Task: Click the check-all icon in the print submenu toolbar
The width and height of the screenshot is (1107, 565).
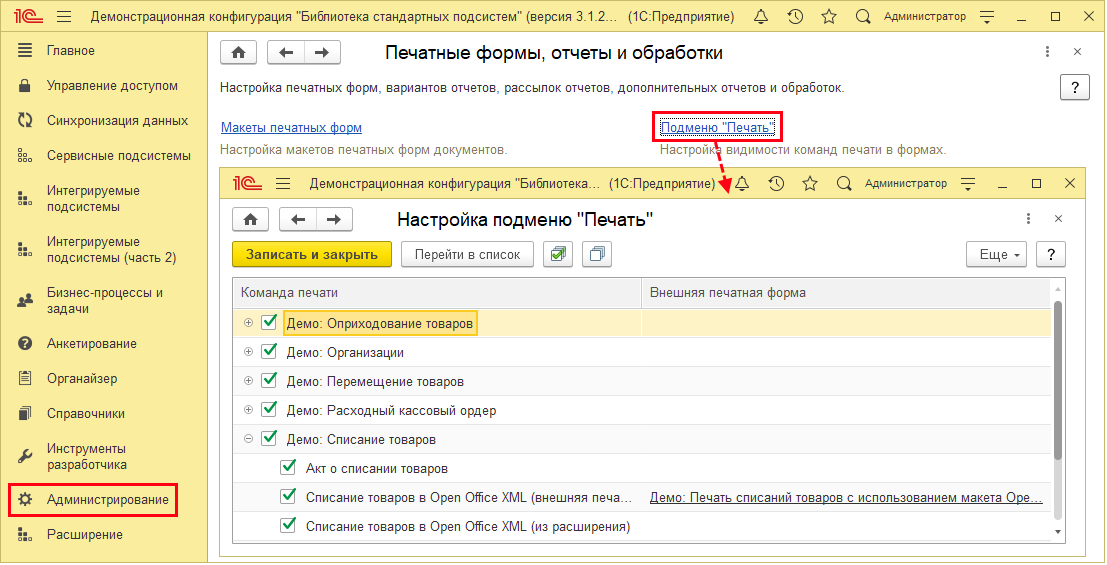Action: (x=558, y=254)
